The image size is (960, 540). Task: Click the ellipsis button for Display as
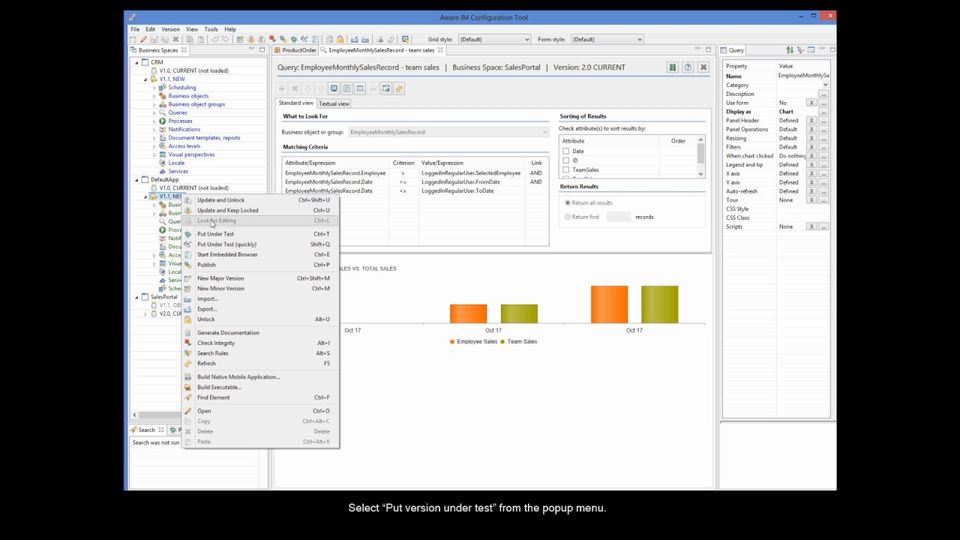[823, 112]
